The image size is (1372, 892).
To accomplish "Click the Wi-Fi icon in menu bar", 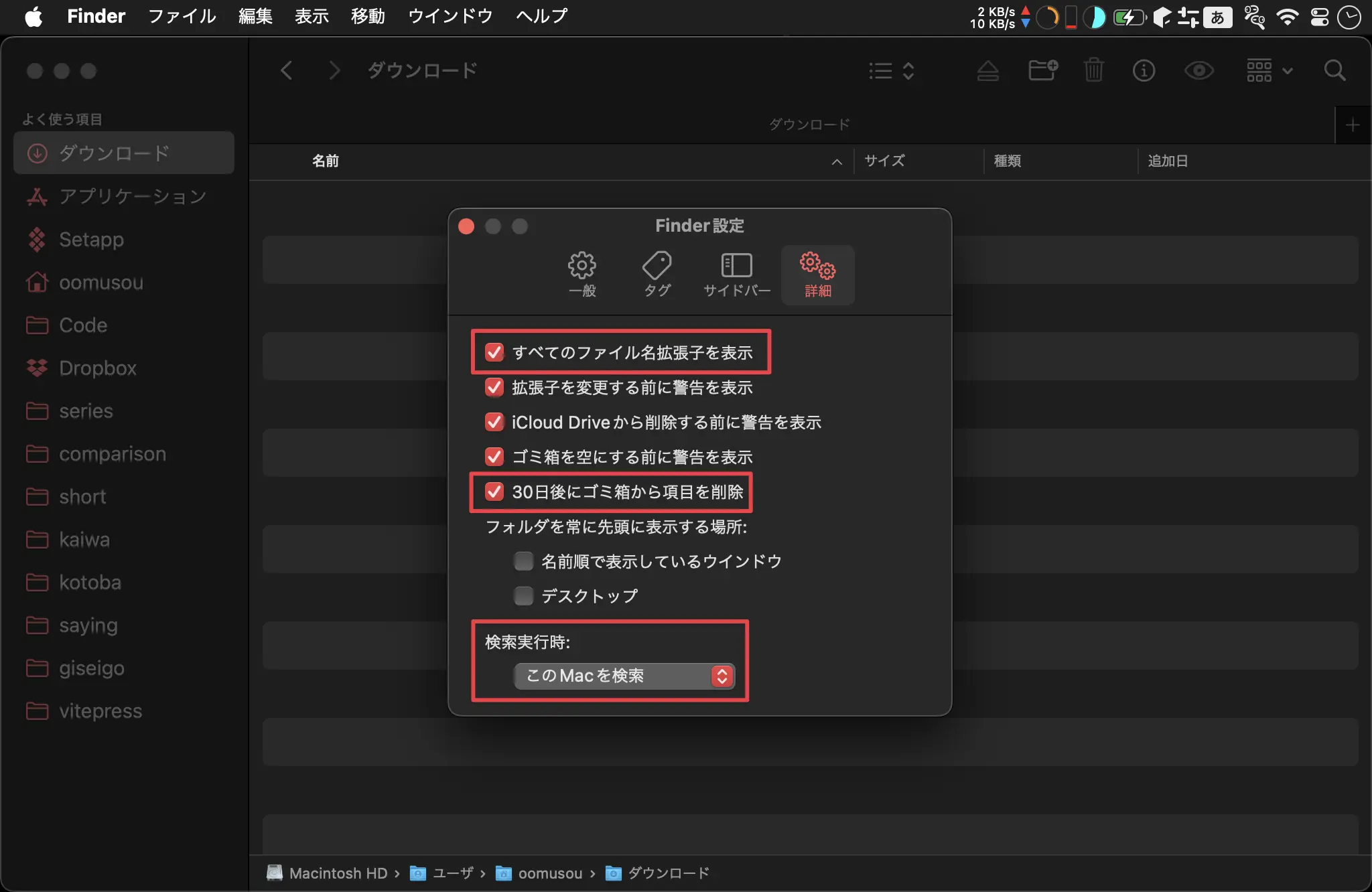I will pyautogui.click(x=1287, y=17).
